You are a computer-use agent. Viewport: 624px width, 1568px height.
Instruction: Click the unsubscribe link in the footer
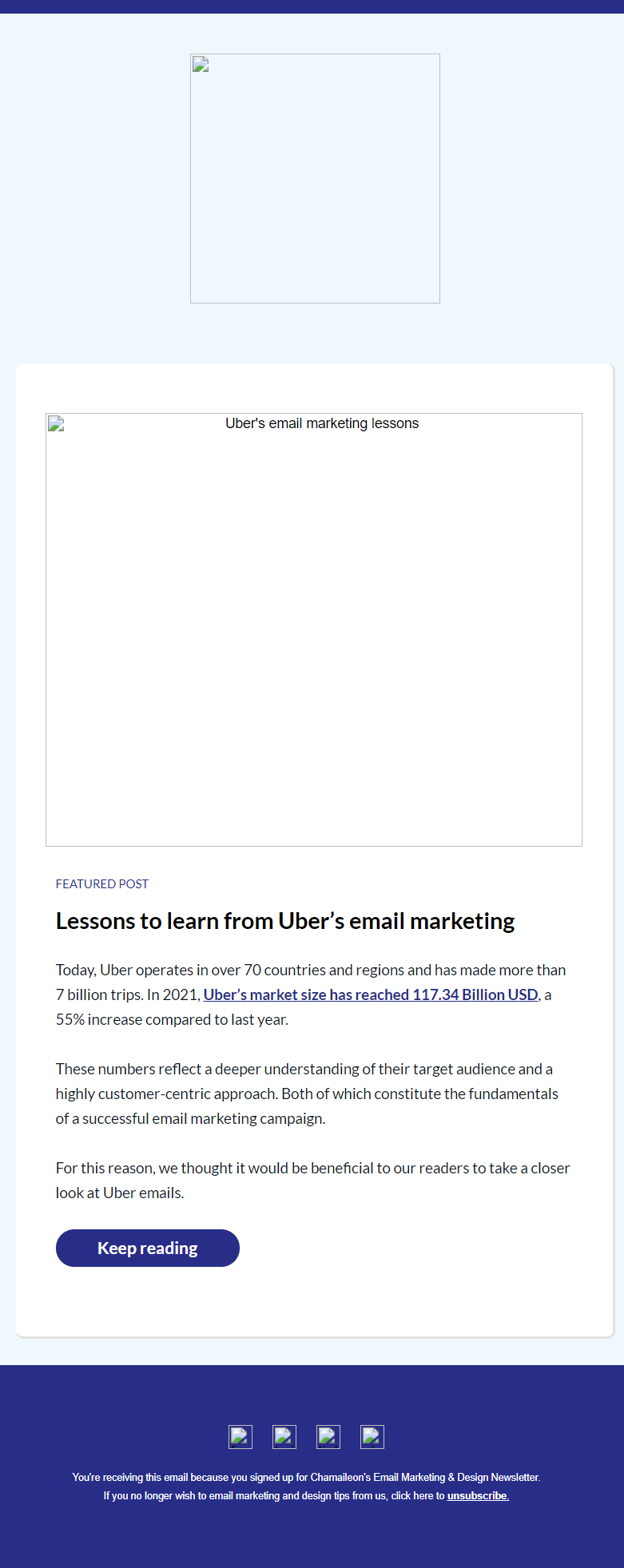[477, 1495]
